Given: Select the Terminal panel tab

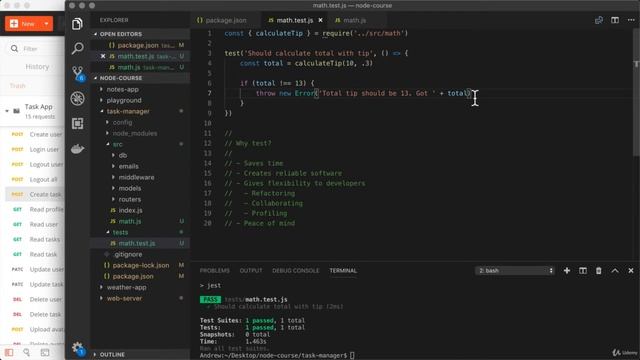Looking at the screenshot, I should 343,271.
